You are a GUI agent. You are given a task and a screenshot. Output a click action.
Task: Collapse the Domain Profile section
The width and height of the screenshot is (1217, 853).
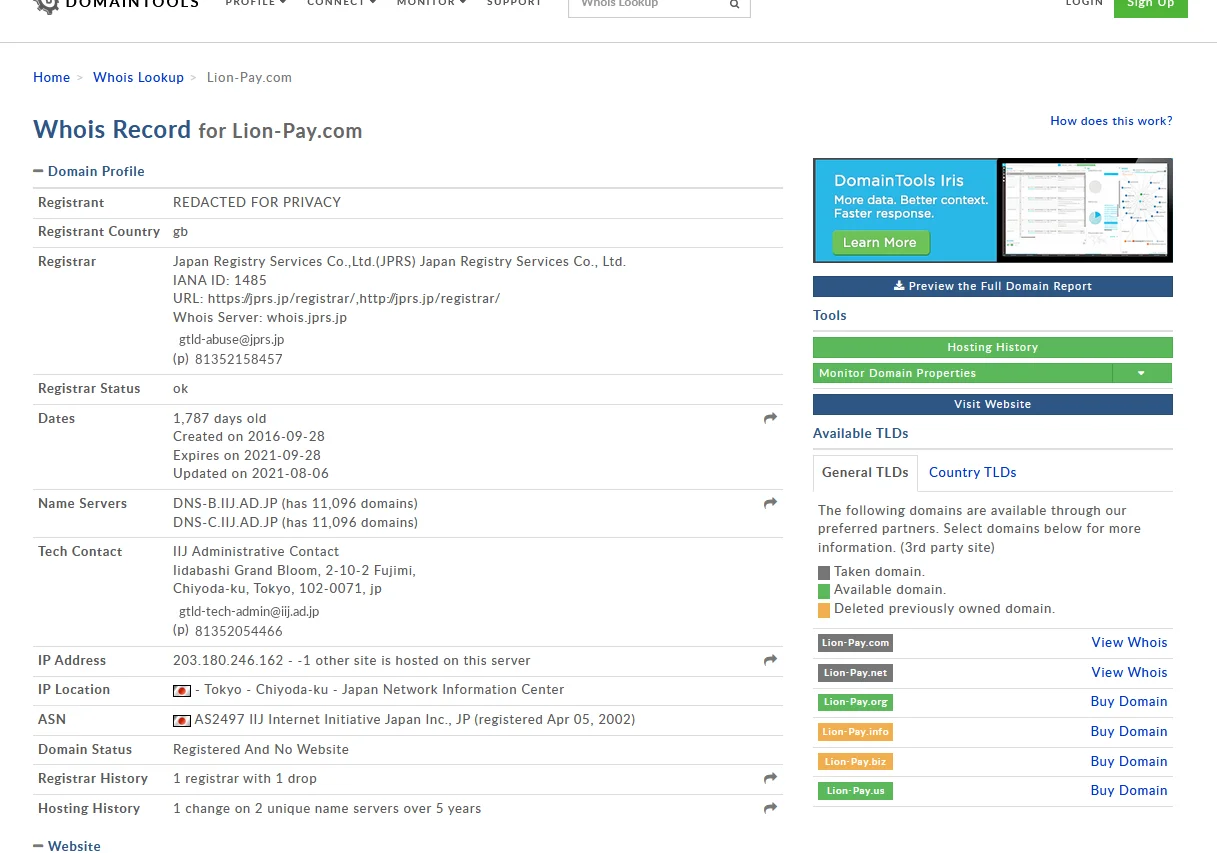[x=89, y=171]
